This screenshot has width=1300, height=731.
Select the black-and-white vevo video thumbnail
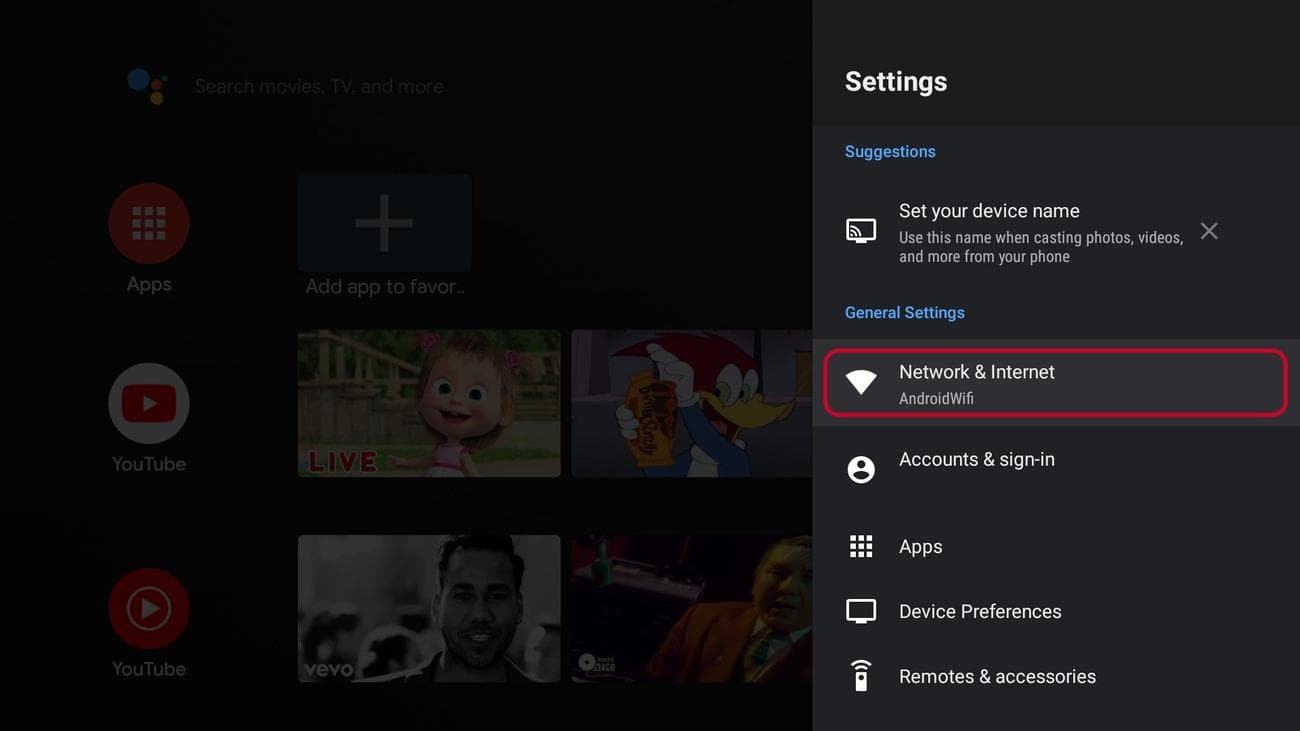[429, 608]
